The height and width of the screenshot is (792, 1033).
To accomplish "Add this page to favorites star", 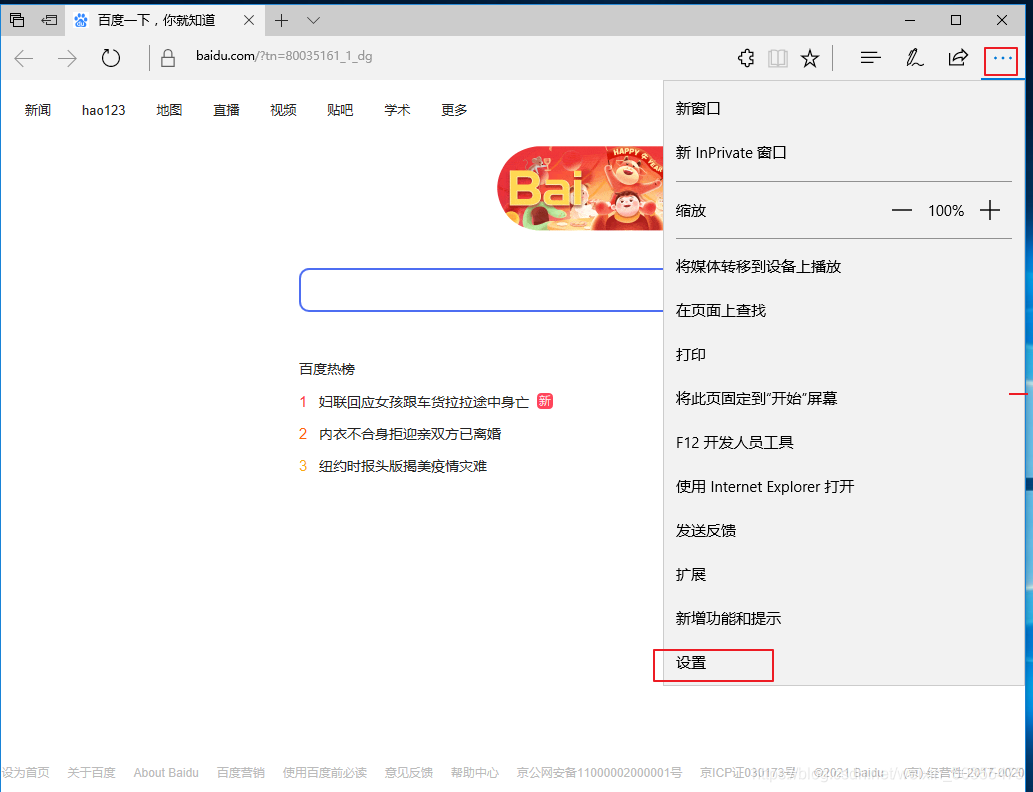I will click(x=810, y=58).
